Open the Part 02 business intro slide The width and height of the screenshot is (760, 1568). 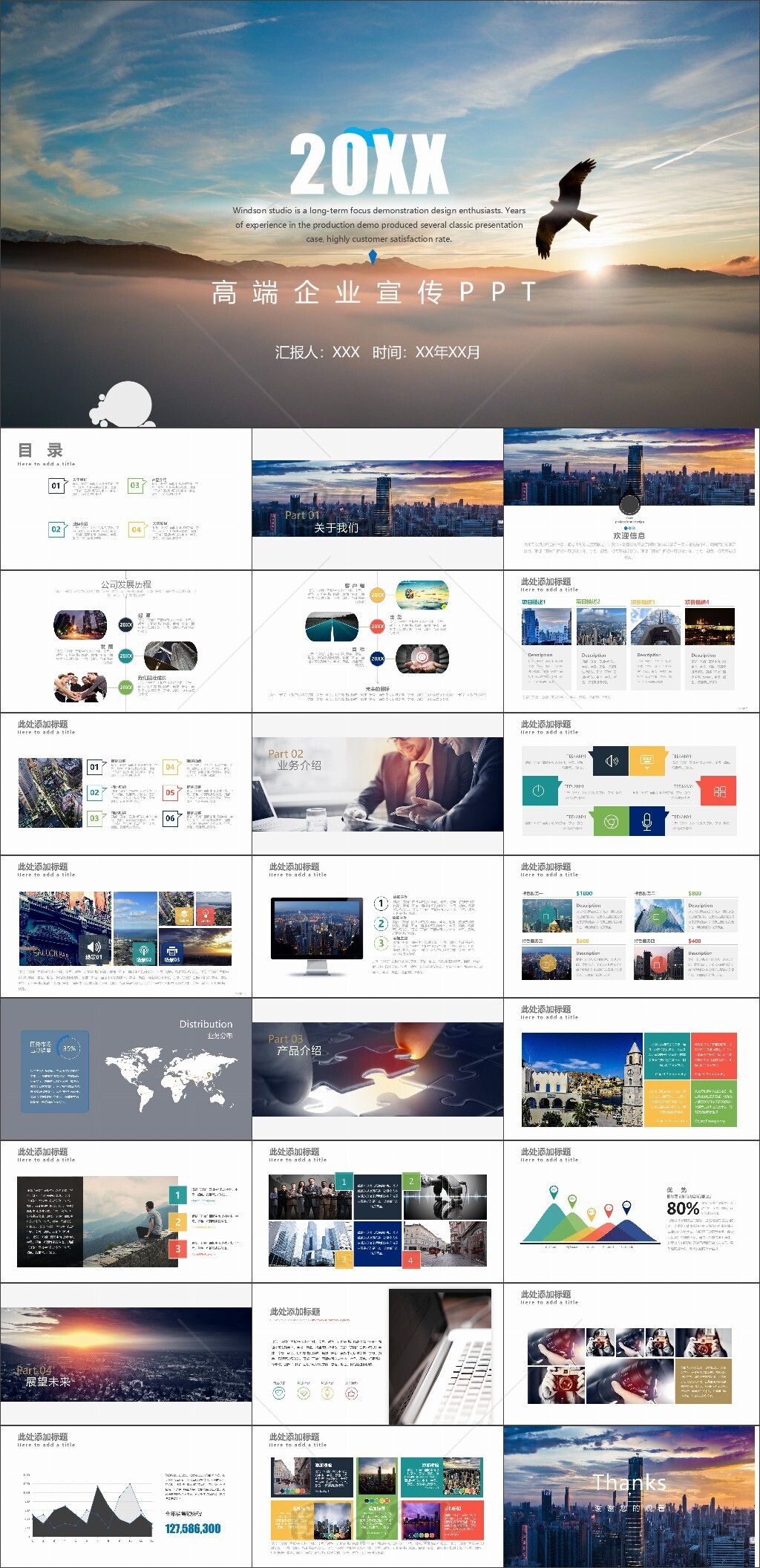tap(377, 784)
